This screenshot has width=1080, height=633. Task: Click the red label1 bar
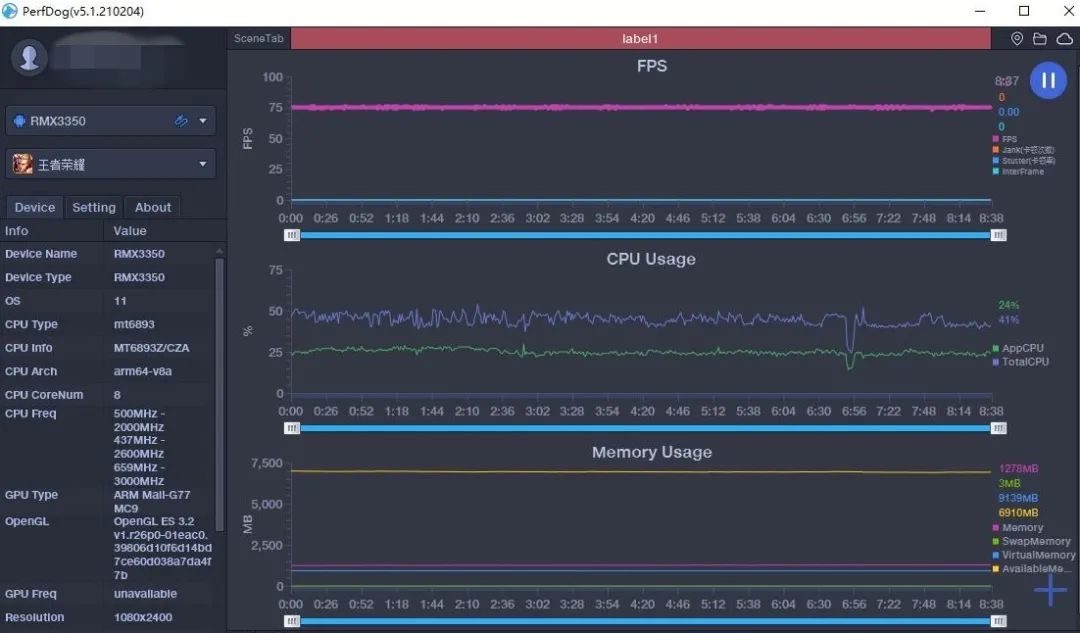[640, 38]
